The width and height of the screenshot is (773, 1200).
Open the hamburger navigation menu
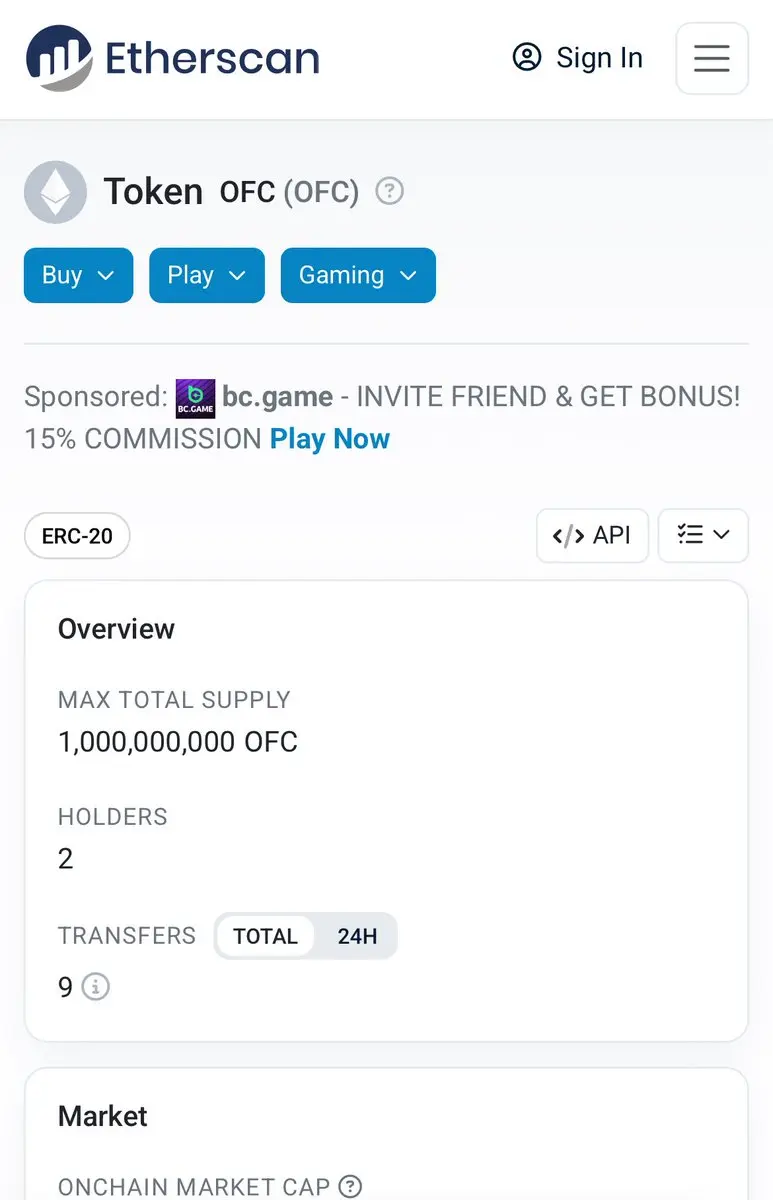point(711,59)
